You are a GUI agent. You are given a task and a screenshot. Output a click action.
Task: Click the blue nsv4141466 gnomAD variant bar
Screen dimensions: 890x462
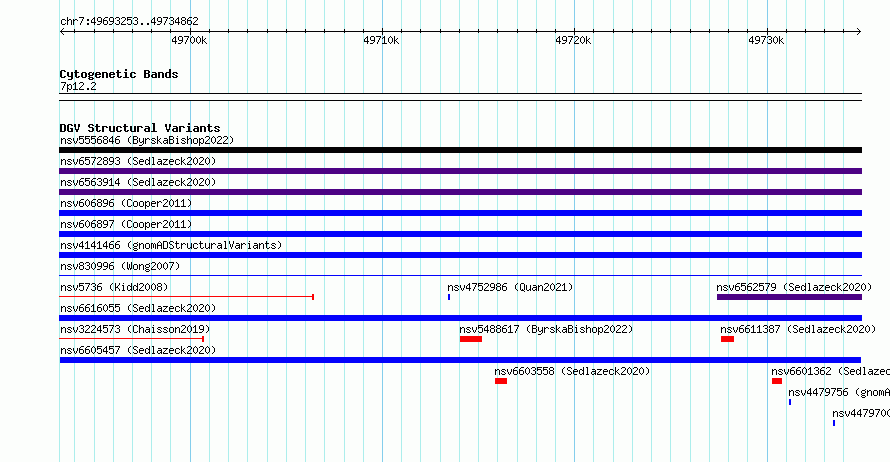(460, 255)
